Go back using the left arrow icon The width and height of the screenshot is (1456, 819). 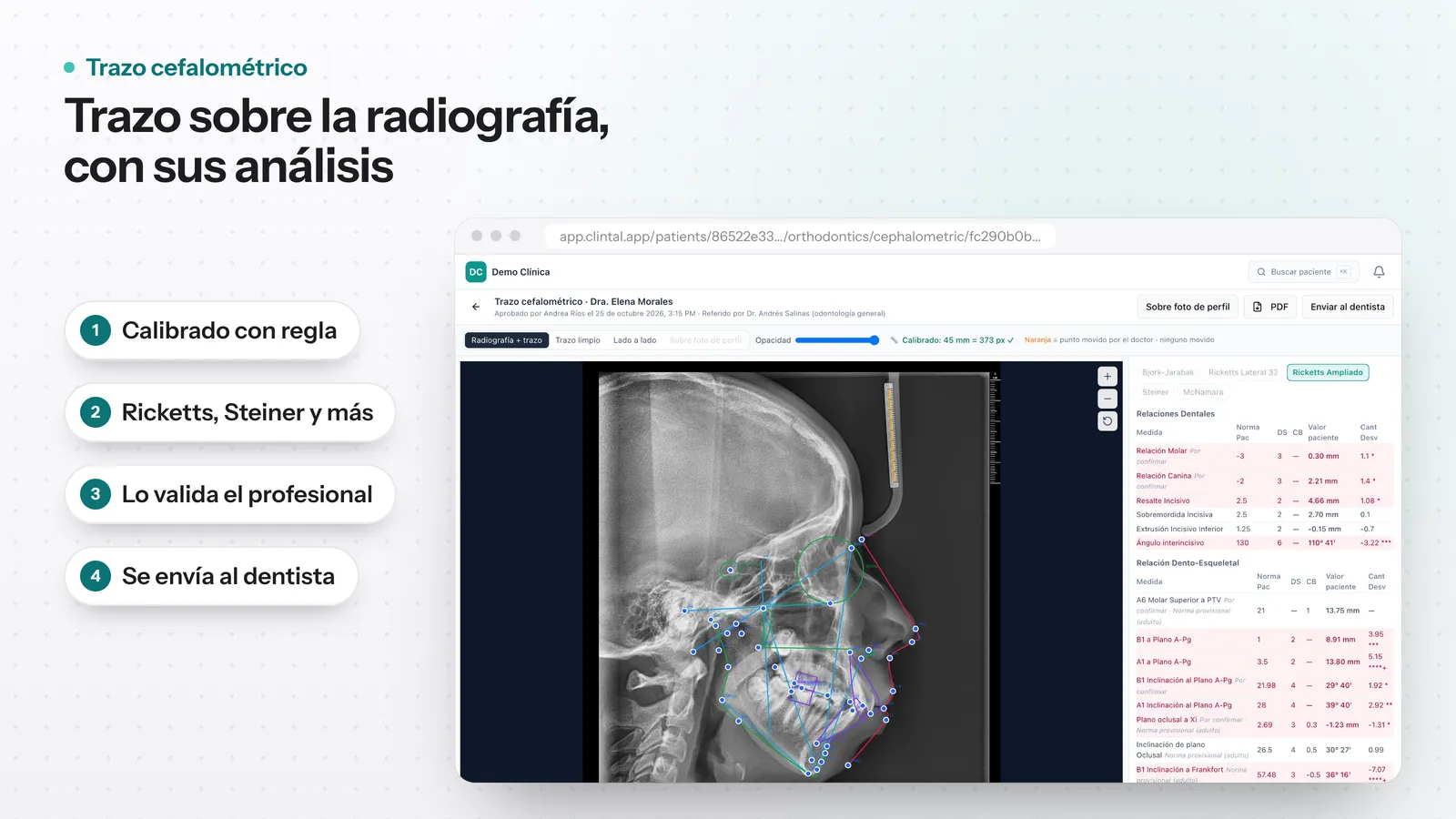[x=476, y=307]
